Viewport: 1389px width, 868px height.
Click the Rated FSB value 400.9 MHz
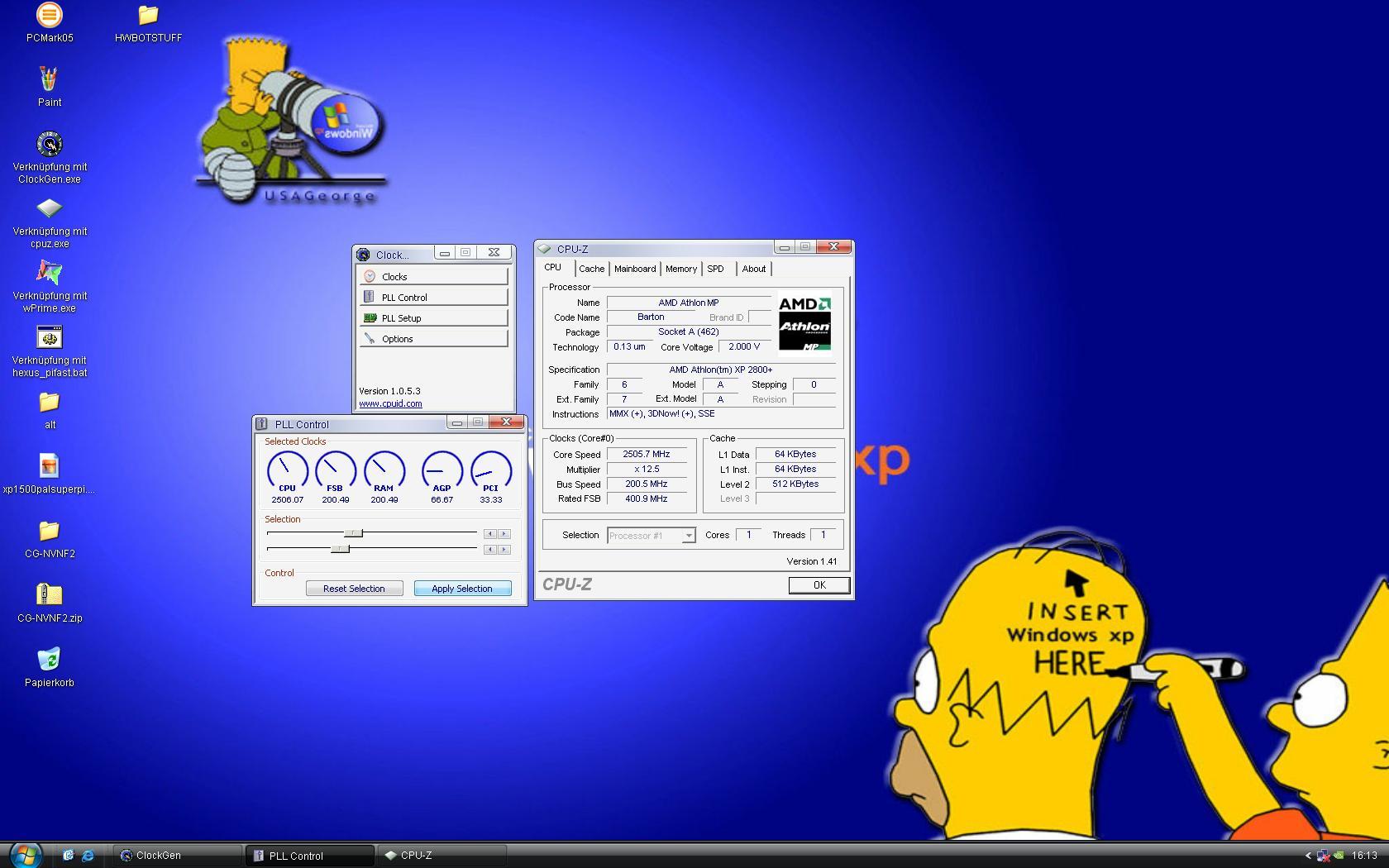point(647,498)
